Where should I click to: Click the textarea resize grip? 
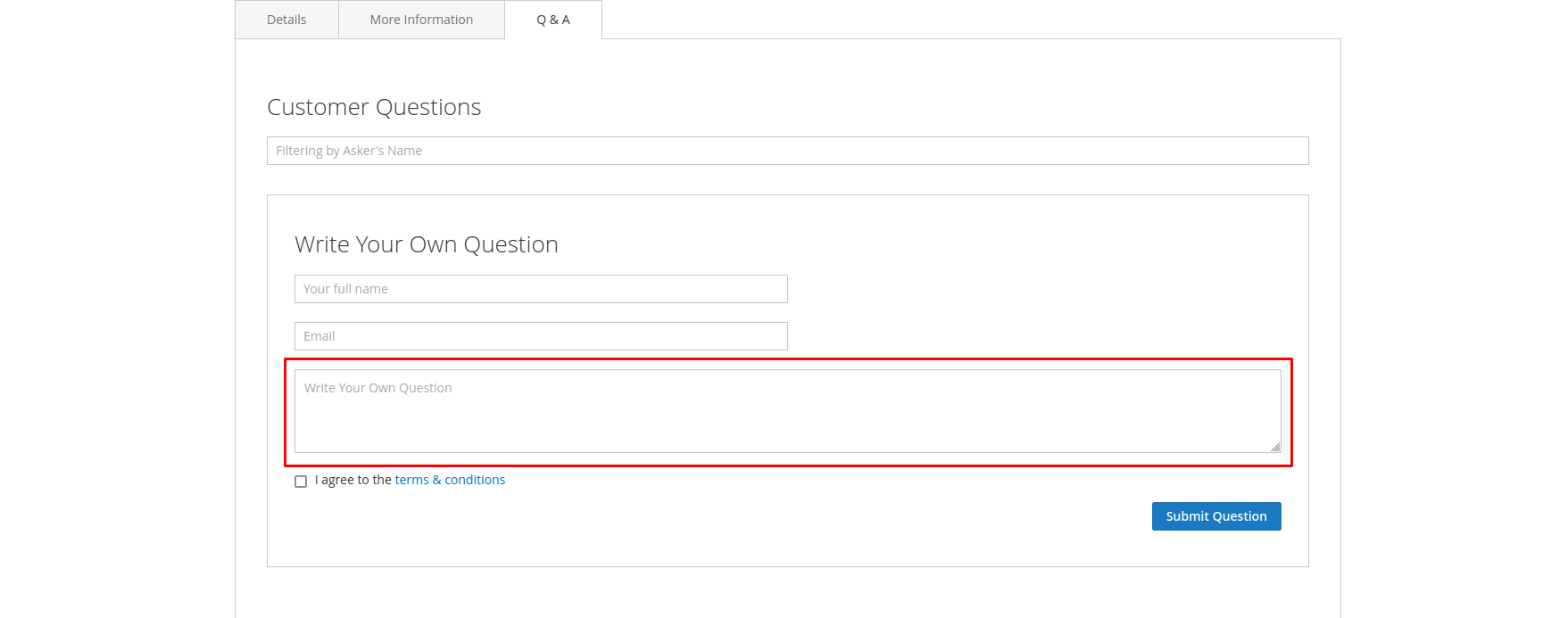click(x=1275, y=447)
